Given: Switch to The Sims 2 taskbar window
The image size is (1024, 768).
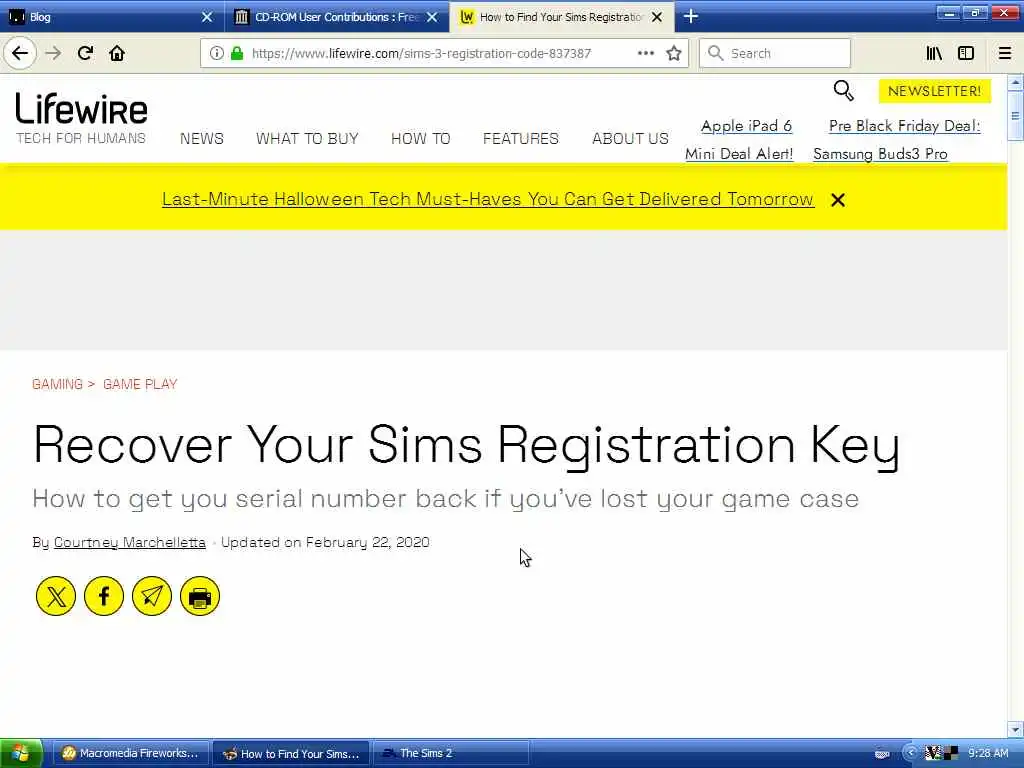Looking at the screenshot, I should click(x=451, y=753).
